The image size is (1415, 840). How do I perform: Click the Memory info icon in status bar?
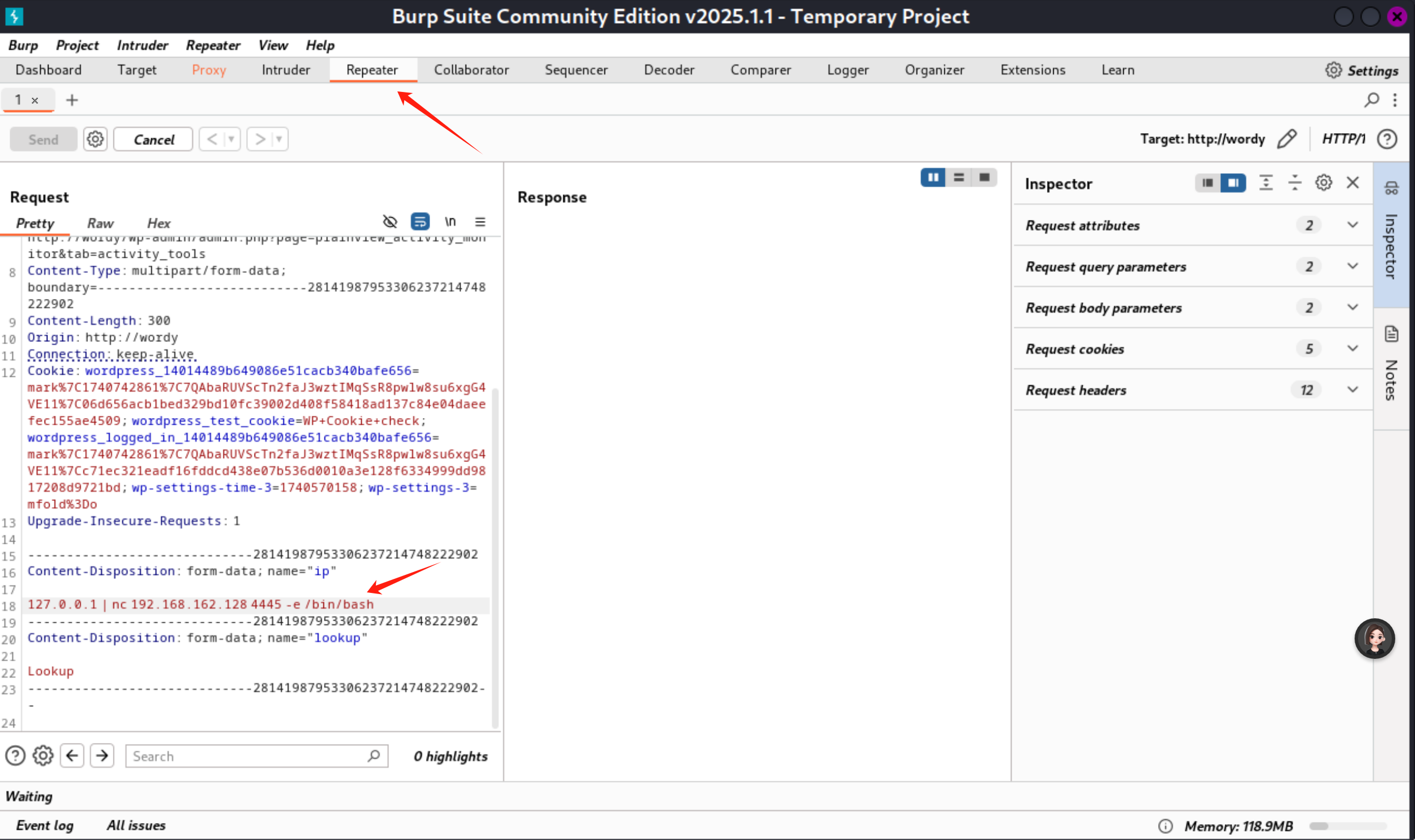pyautogui.click(x=1166, y=826)
